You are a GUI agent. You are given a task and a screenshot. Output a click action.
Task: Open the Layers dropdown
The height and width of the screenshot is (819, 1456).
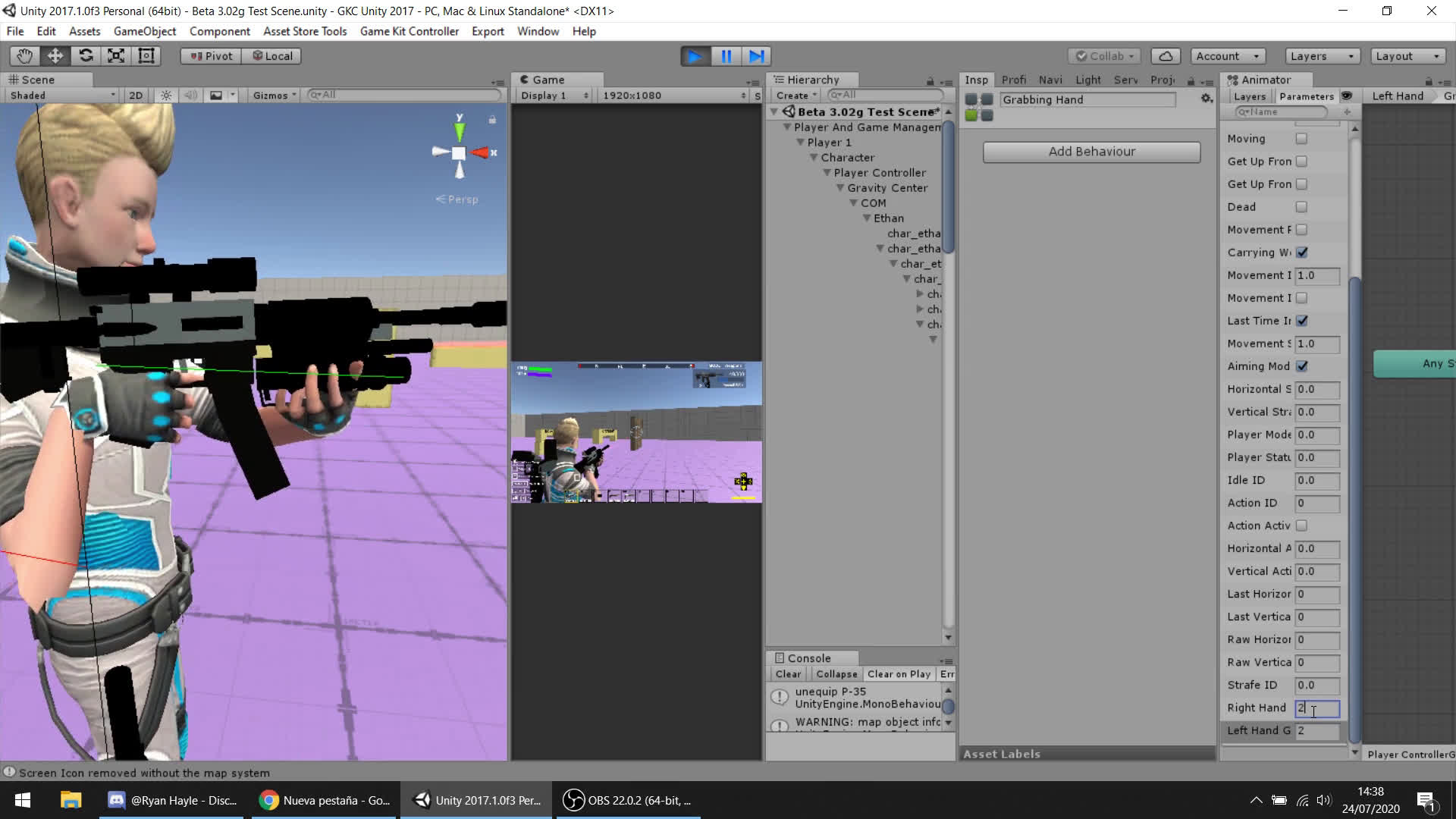coord(1322,56)
